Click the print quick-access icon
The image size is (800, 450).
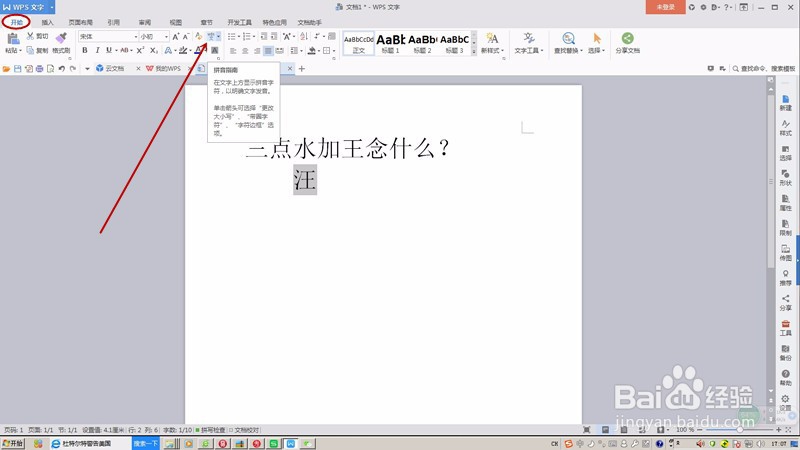(39, 69)
